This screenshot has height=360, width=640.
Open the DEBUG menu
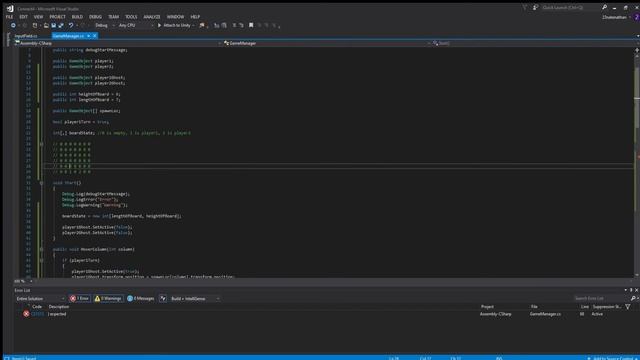(x=95, y=17)
